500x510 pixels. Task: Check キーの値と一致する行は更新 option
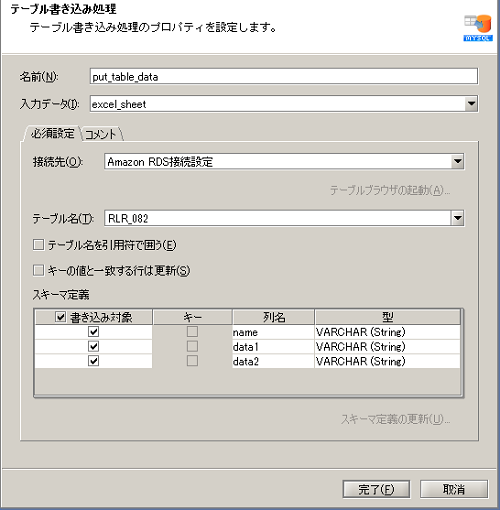pos(38,270)
